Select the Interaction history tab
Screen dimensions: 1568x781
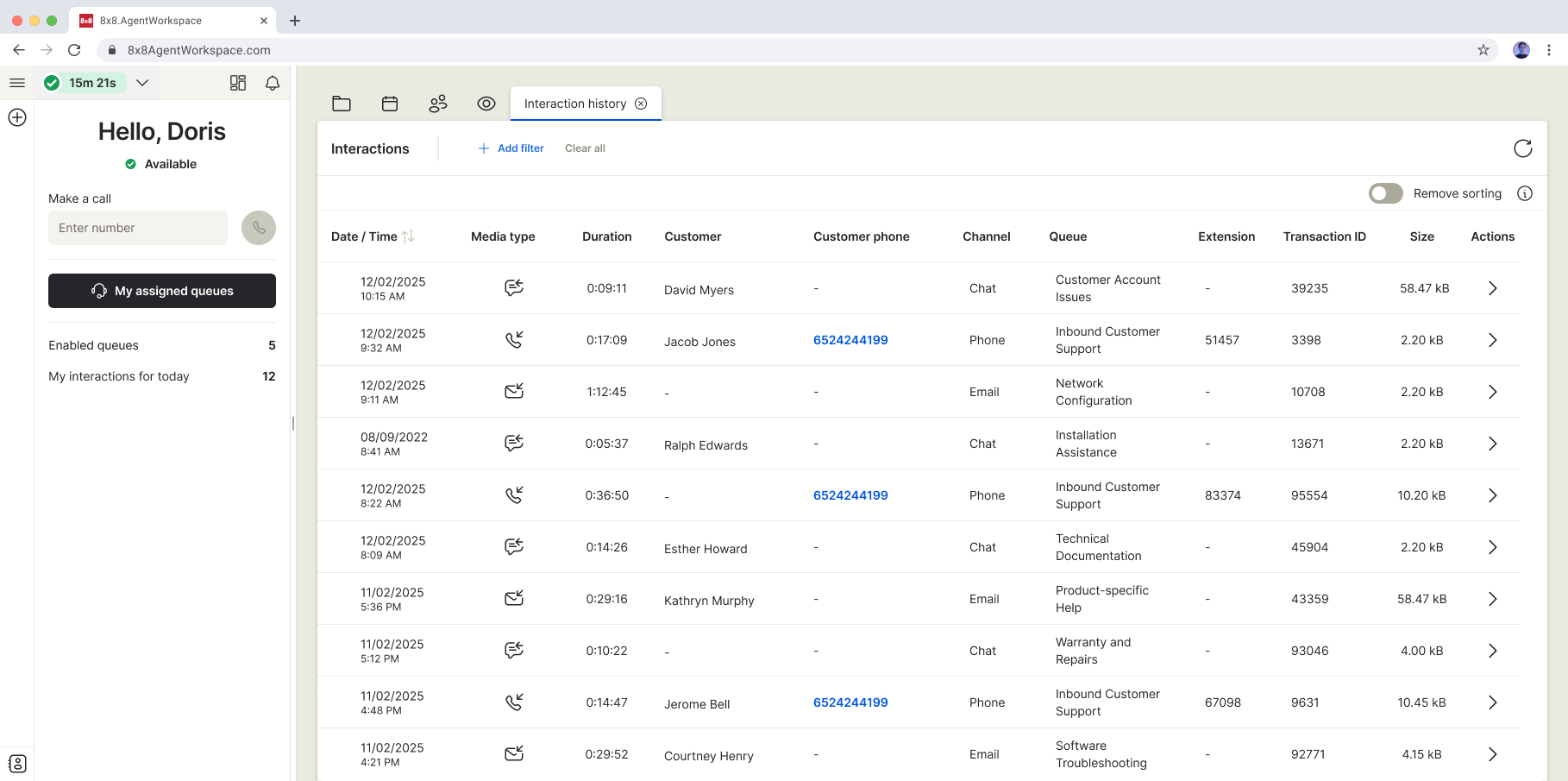pos(575,104)
